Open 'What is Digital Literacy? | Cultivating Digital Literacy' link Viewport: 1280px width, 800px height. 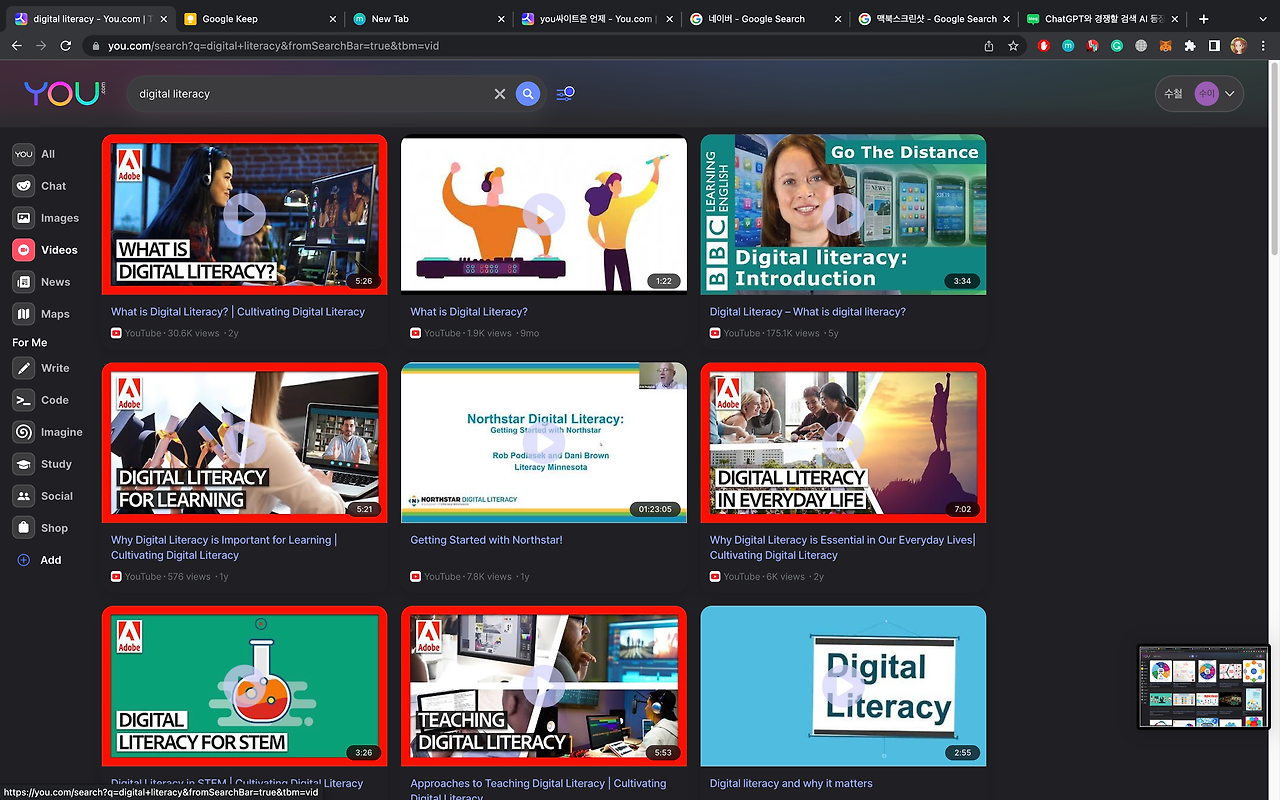click(238, 312)
